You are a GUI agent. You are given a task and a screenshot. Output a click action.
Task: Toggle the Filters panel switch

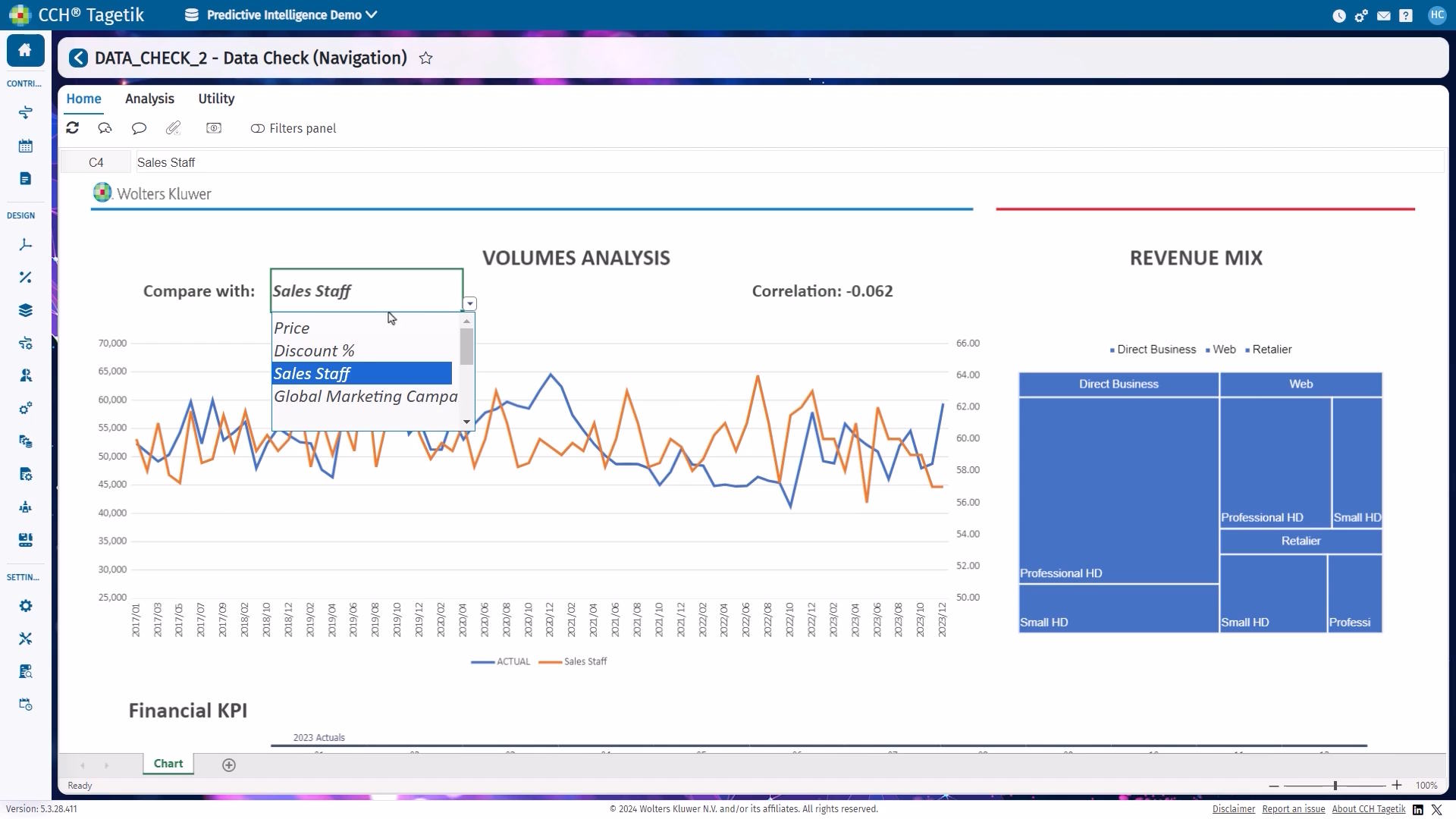point(258,129)
